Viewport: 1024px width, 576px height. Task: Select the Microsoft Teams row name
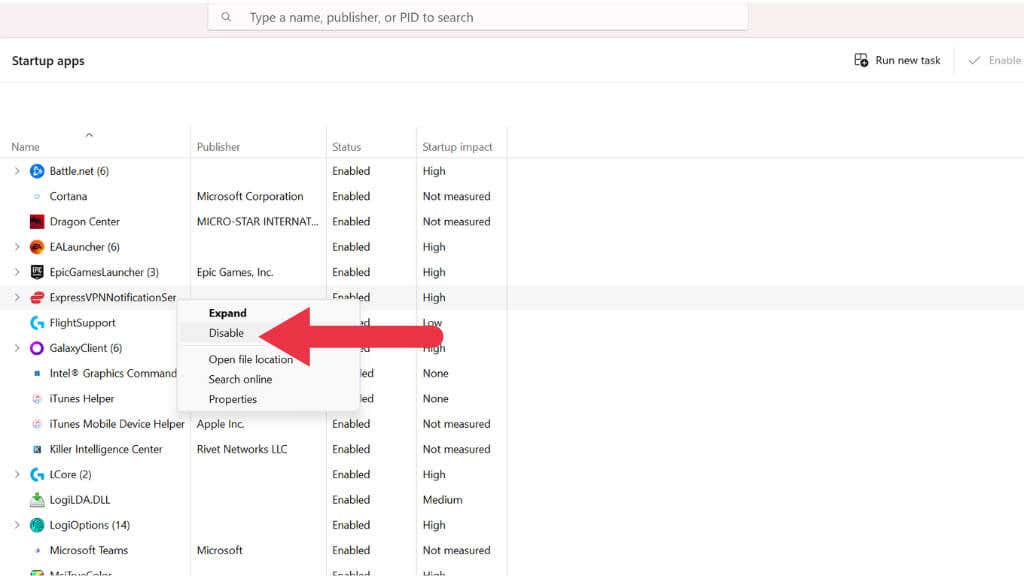pos(89,551)
